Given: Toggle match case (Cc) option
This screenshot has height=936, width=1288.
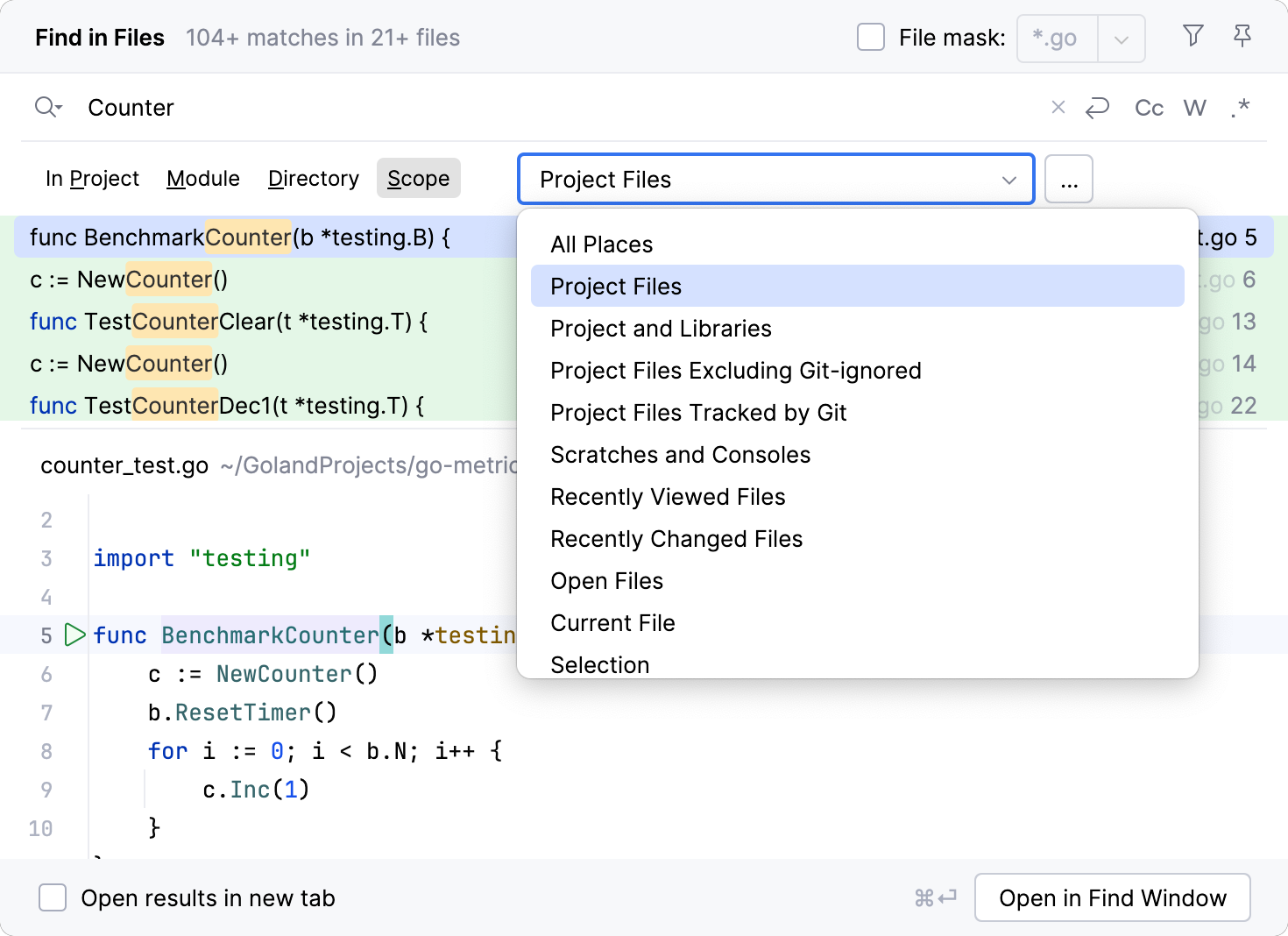Looking at the screenshot, I should 1149,108.
